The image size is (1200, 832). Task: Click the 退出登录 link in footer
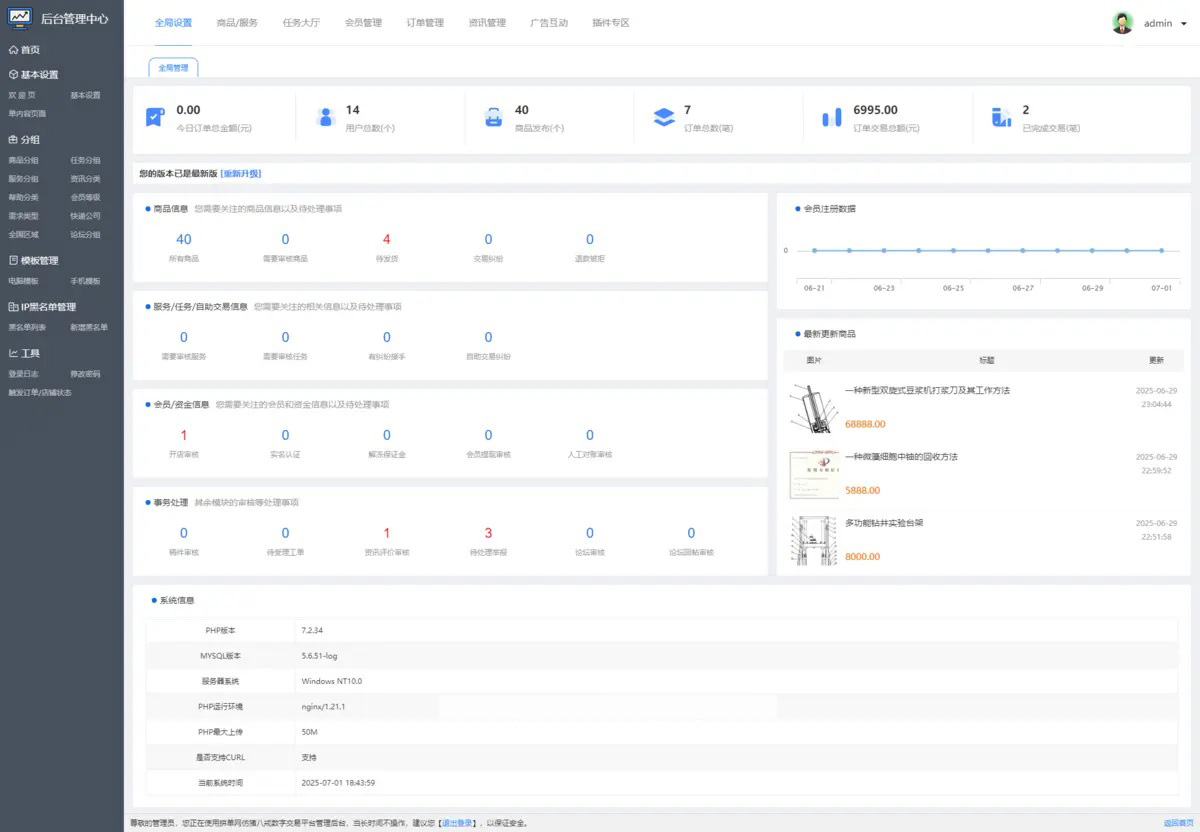[x=458, y=823]
